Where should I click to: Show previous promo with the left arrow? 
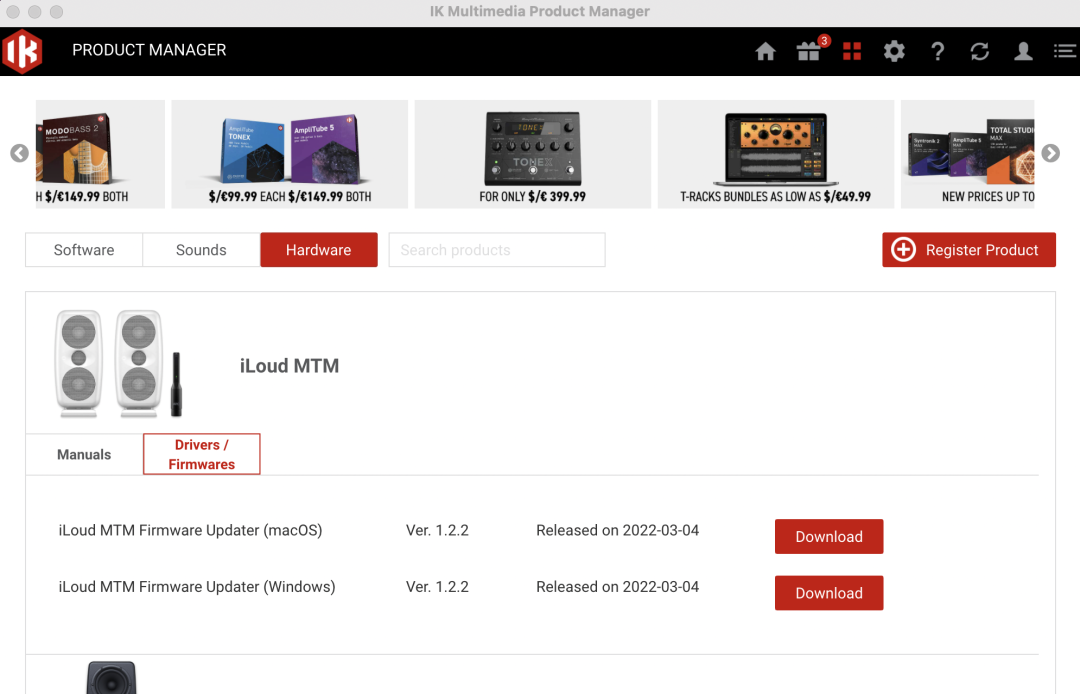click(19, 153)
